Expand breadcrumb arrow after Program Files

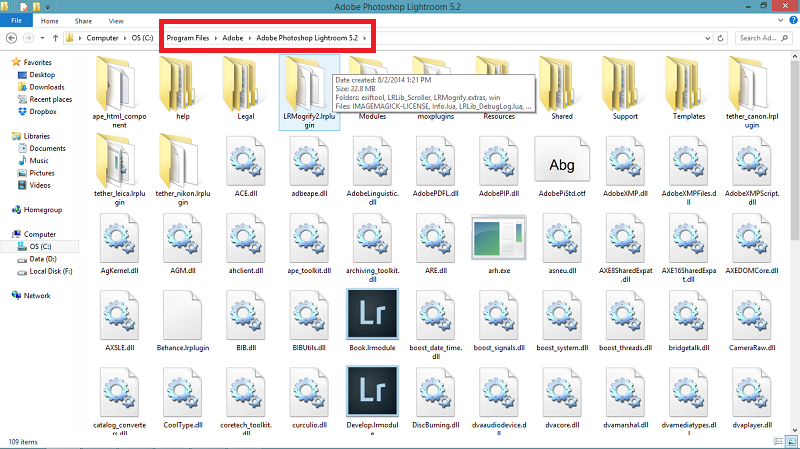coord(216,38)
